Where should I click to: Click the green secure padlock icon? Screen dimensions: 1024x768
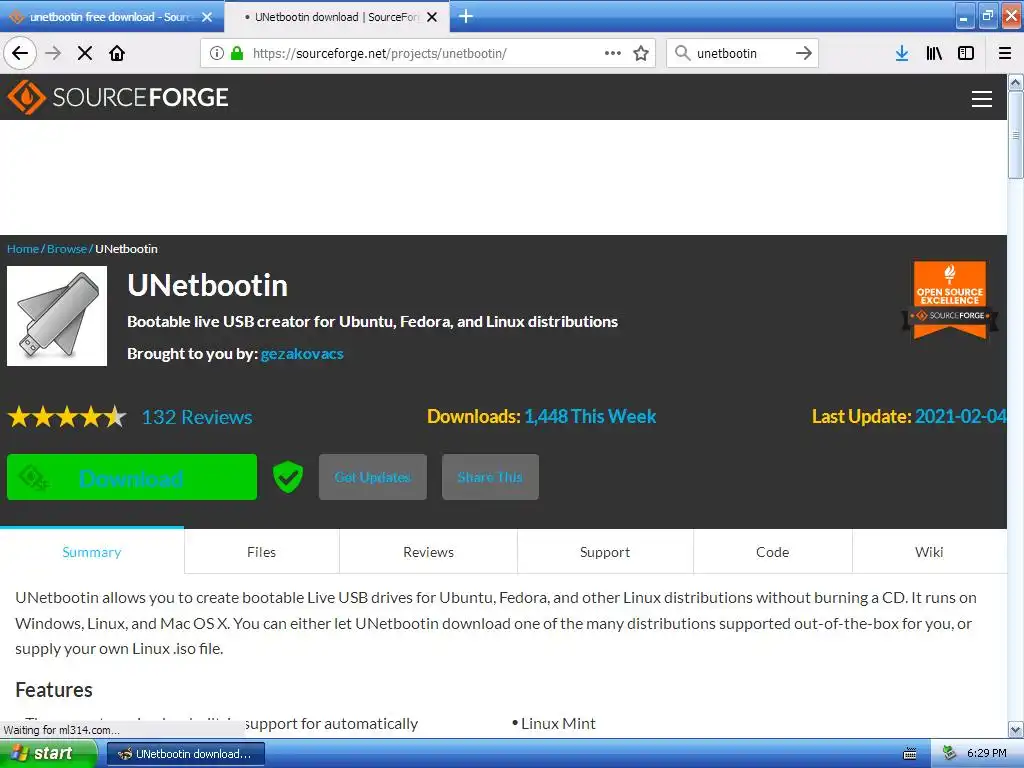click(237, 53)
